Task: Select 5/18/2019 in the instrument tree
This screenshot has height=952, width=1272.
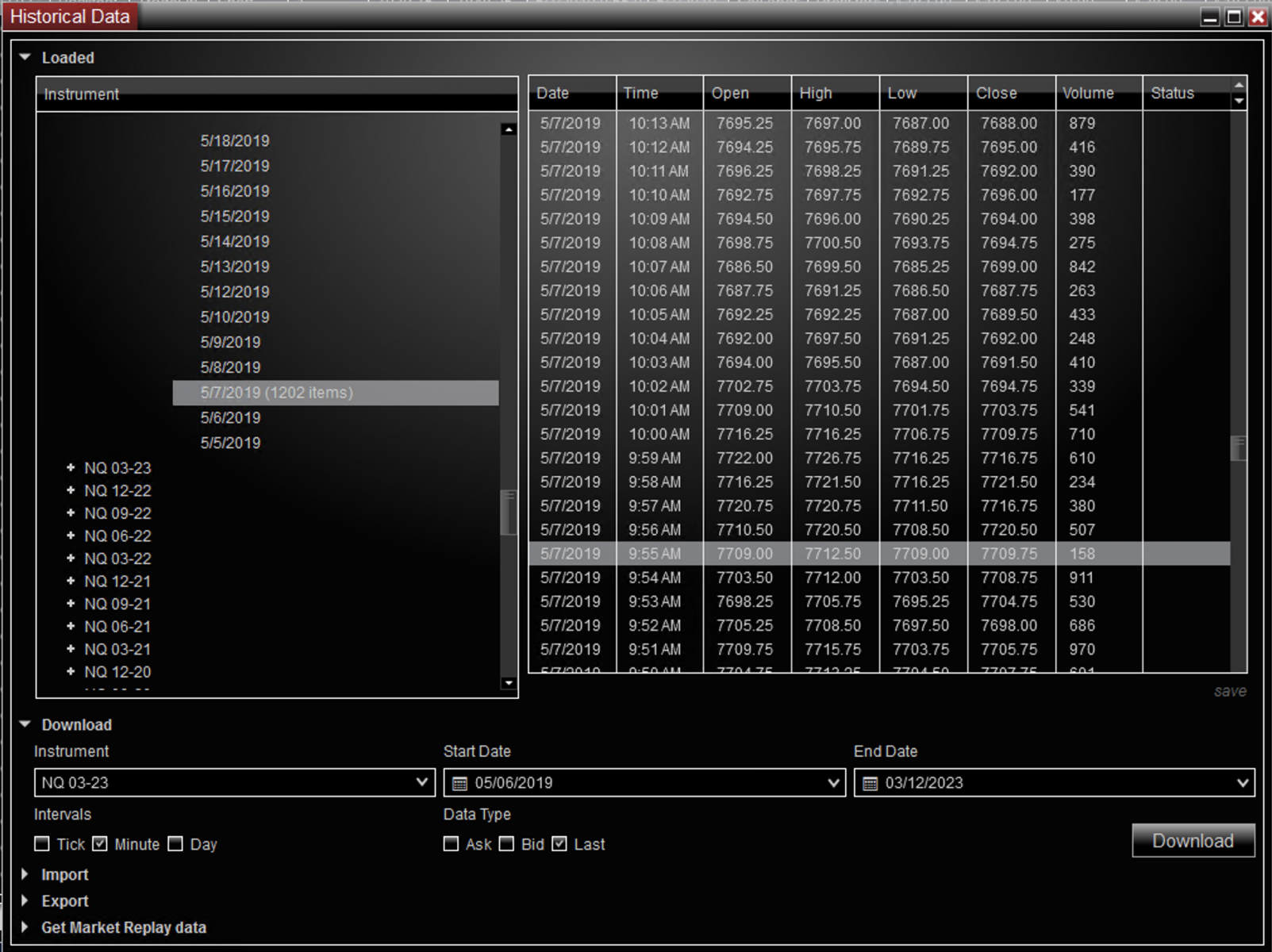Action: click(235, 140)
